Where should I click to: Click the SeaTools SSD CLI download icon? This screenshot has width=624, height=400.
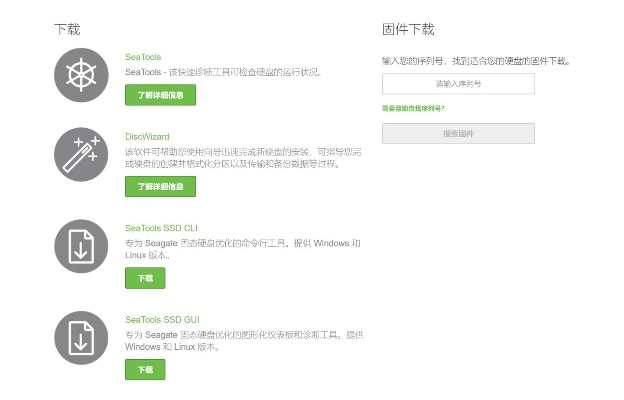[82, 247]
